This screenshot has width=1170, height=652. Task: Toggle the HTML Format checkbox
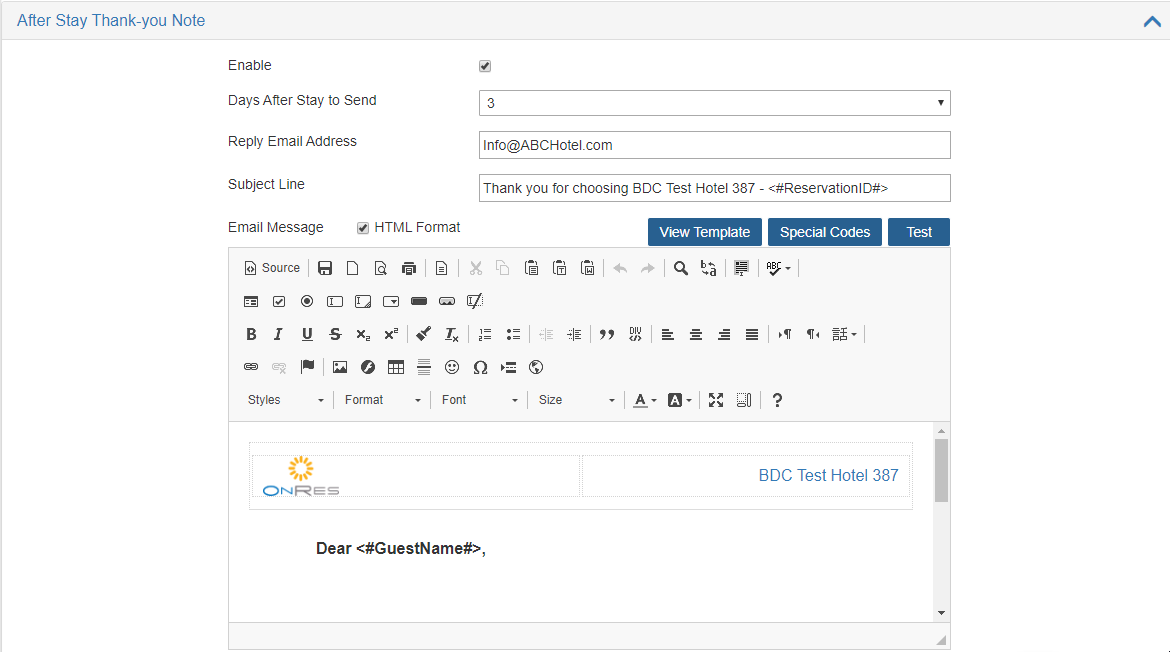point(363,228)
